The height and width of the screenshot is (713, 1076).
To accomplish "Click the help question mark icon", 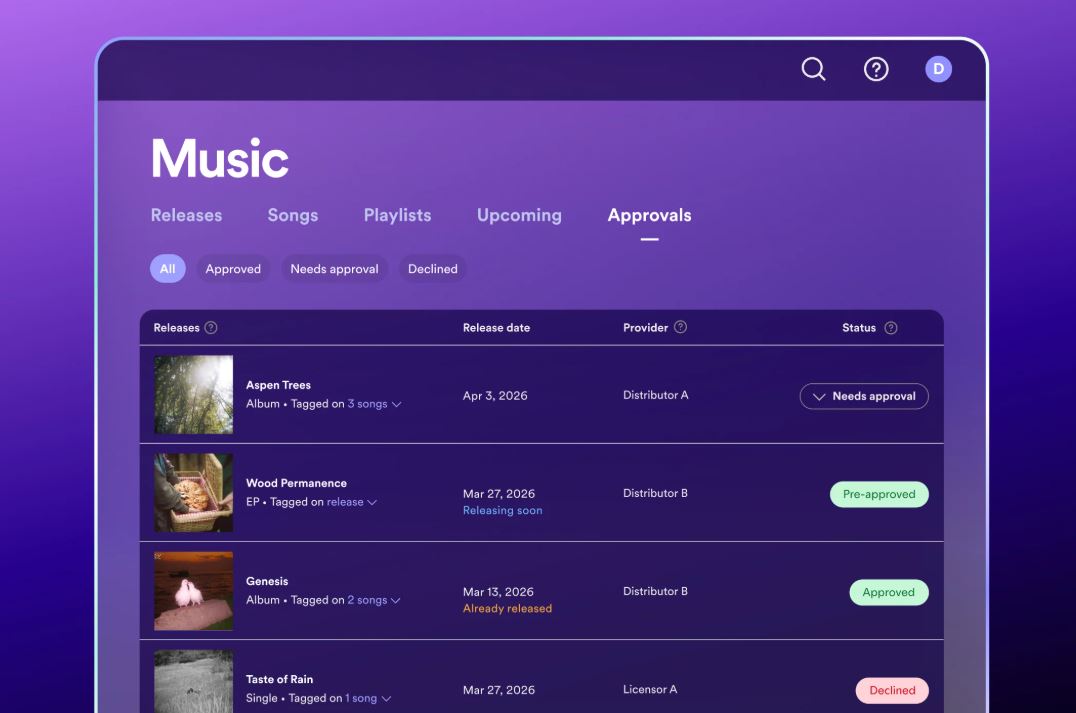I will 875,69.
